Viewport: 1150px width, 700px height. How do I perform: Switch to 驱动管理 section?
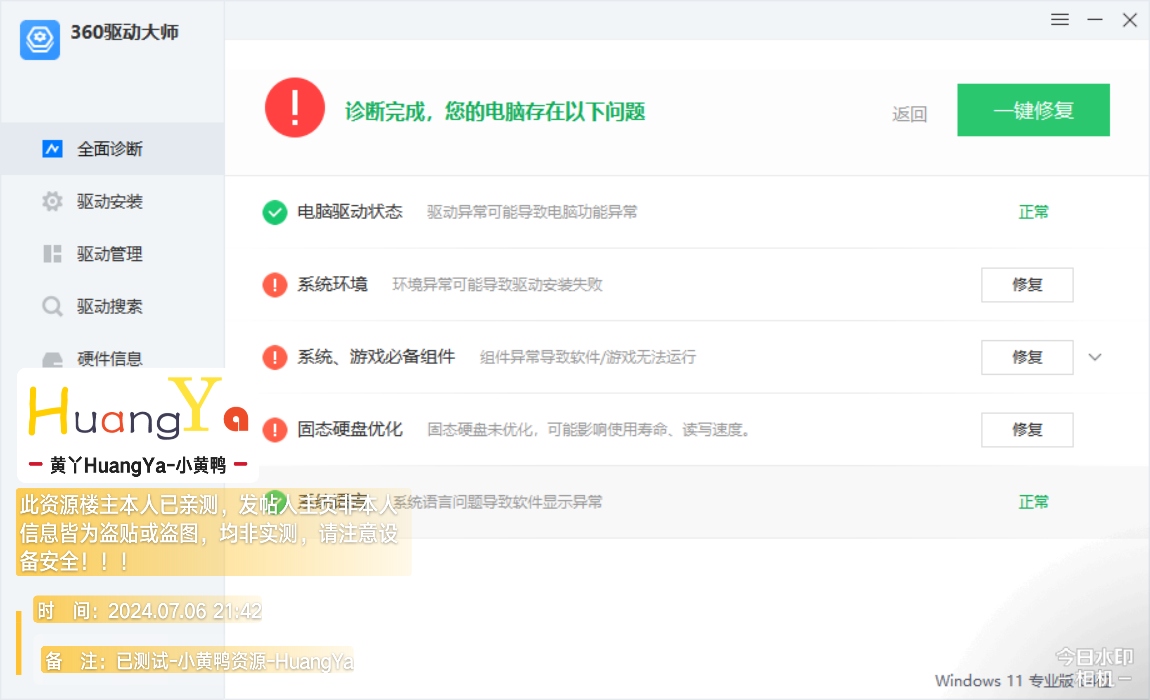112,254
